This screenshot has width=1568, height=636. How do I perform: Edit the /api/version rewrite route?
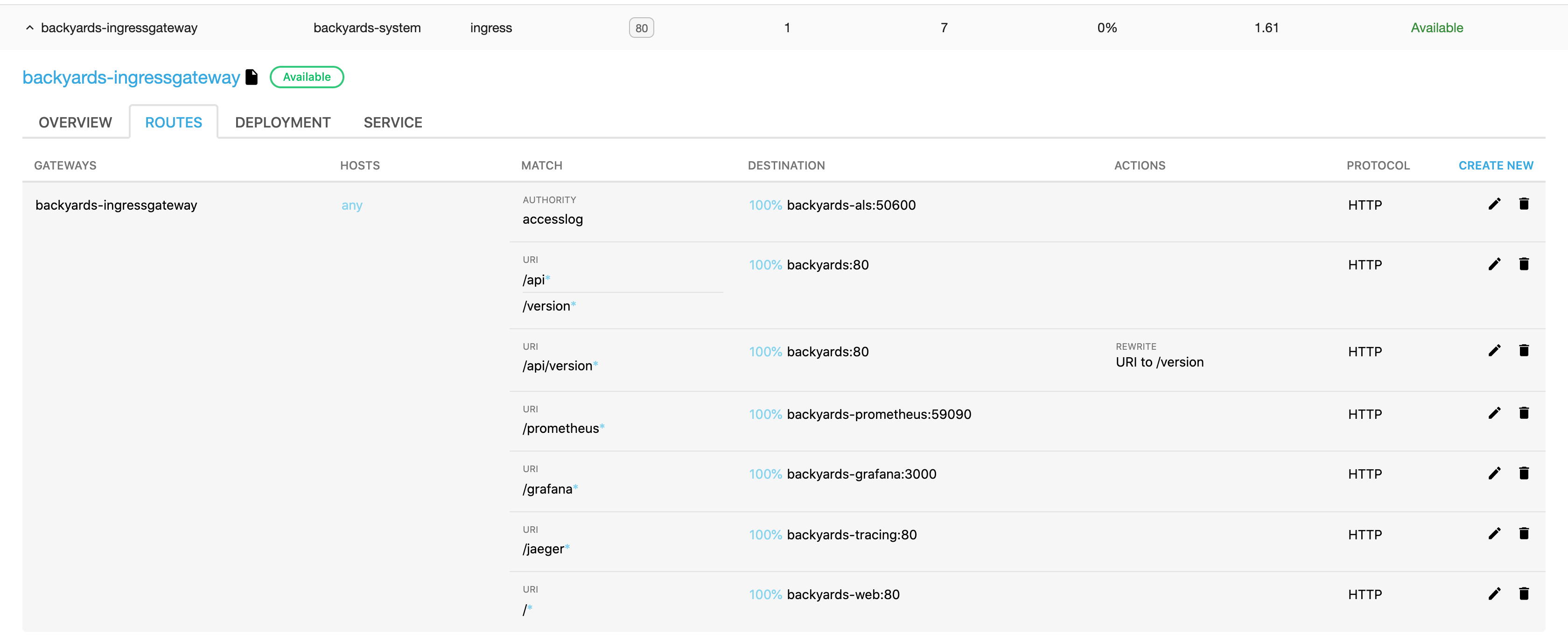[1494, 351]
